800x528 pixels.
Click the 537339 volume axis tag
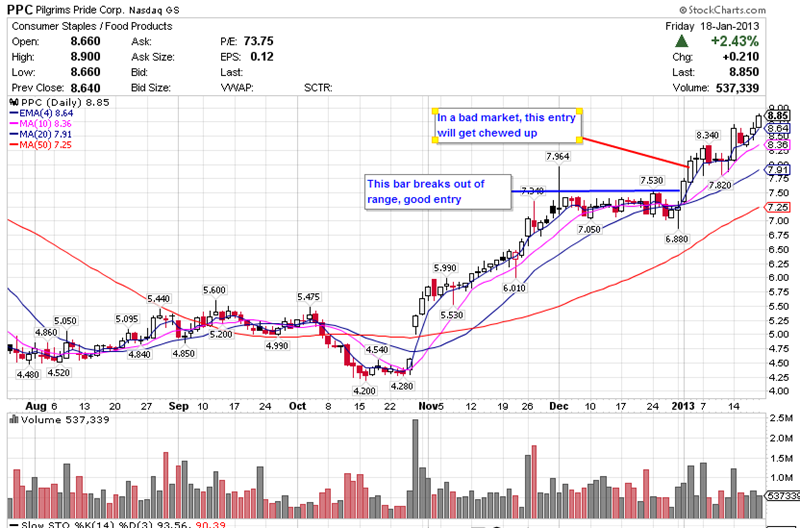(782, 496)
